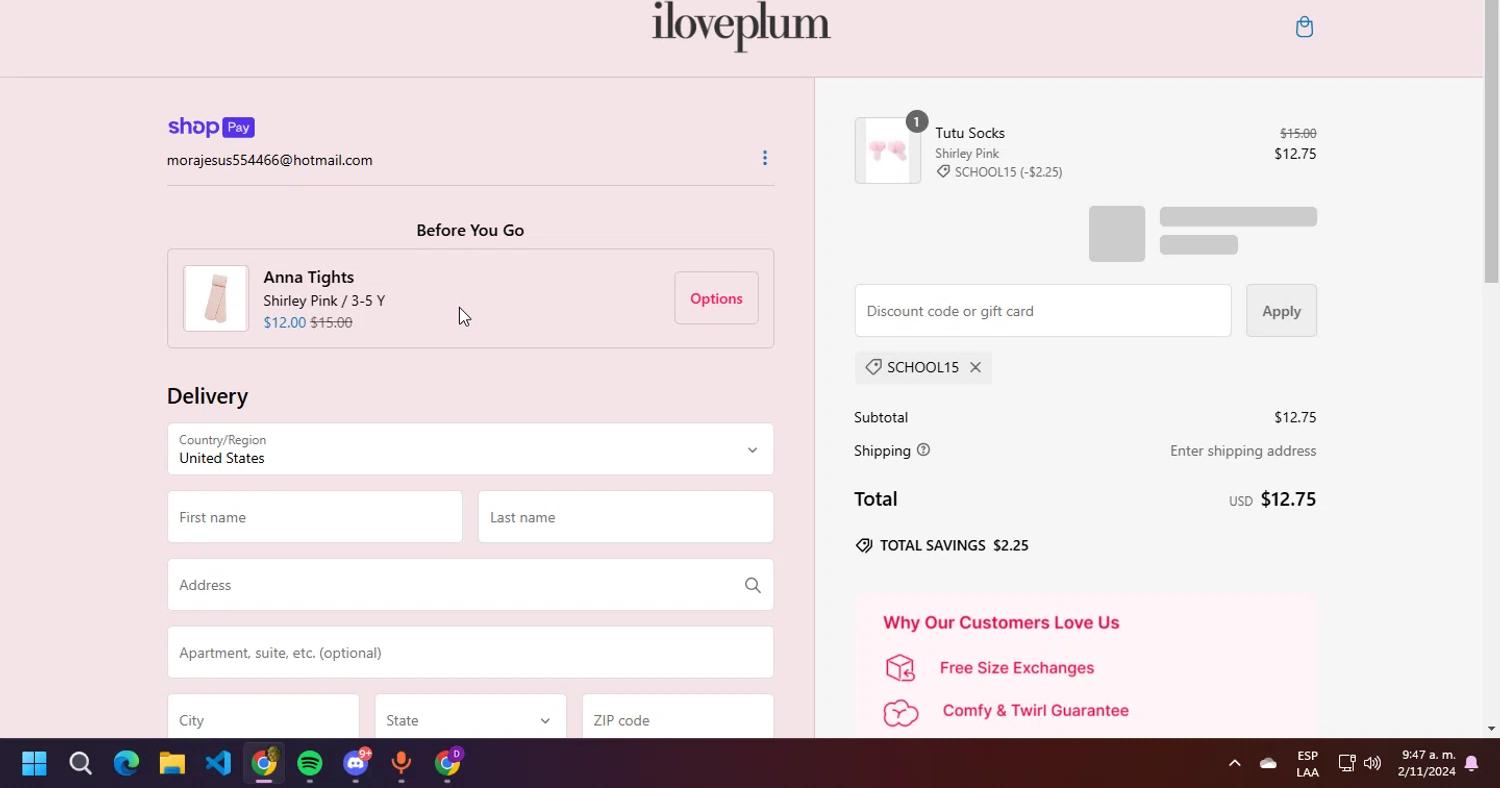Focus the First name field

coord(315,517)
